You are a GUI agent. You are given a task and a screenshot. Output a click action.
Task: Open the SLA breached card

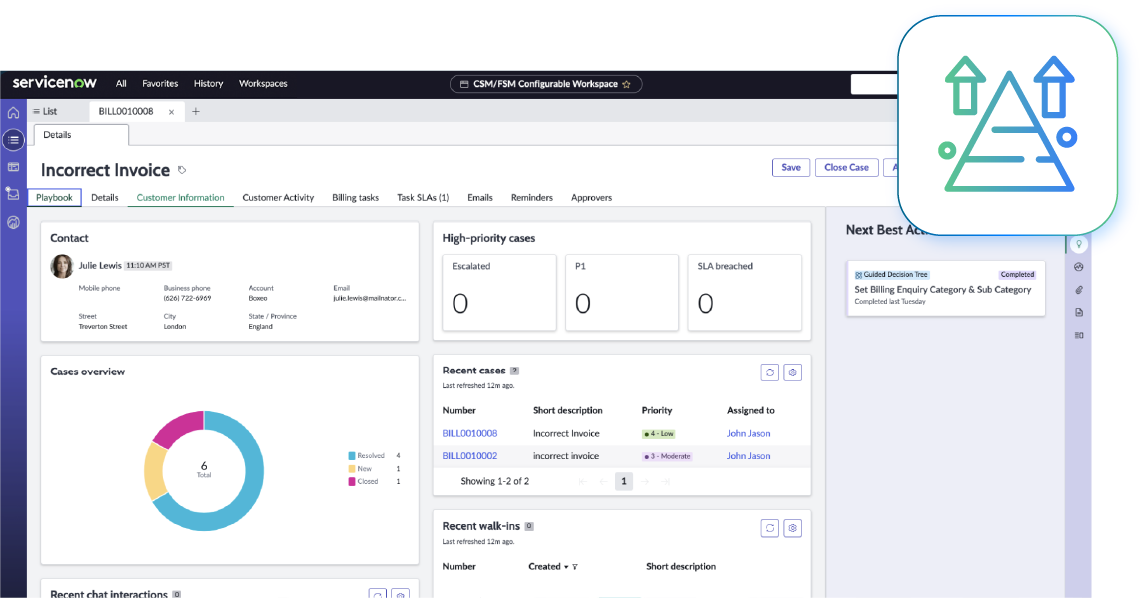point(744,292)
